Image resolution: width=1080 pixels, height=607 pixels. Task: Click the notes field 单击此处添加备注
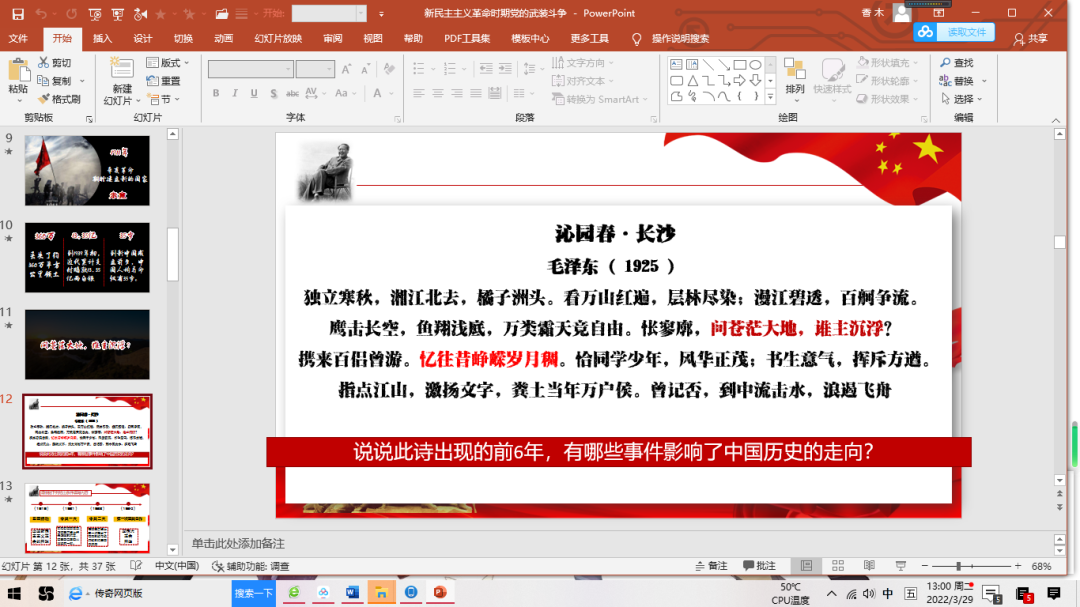pyautogui.click(x=238, y=544)
